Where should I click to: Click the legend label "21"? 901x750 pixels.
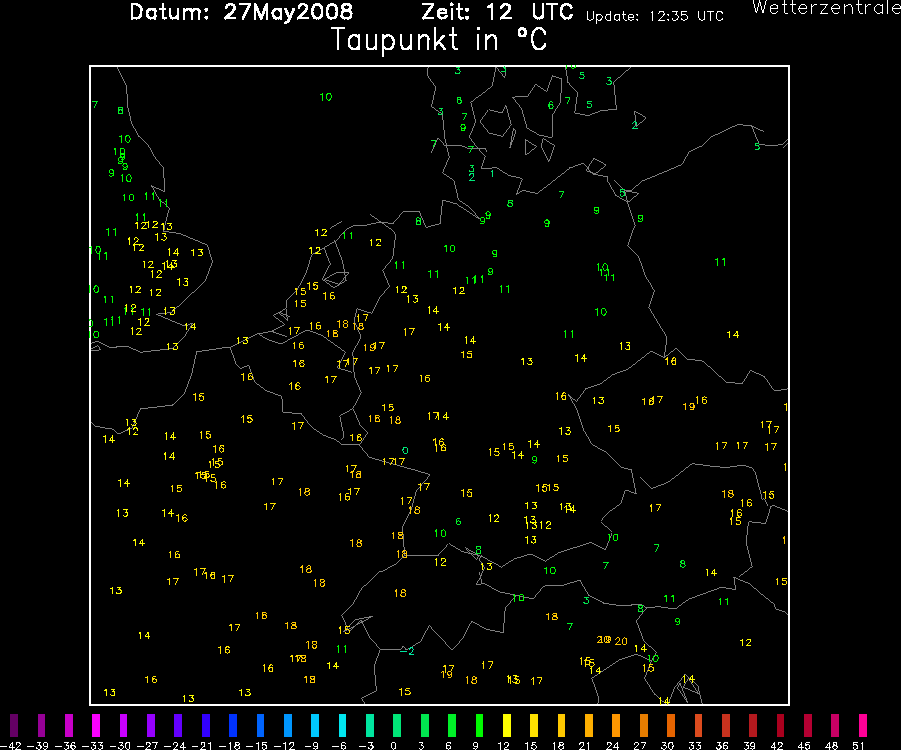[x=584, y=745]
